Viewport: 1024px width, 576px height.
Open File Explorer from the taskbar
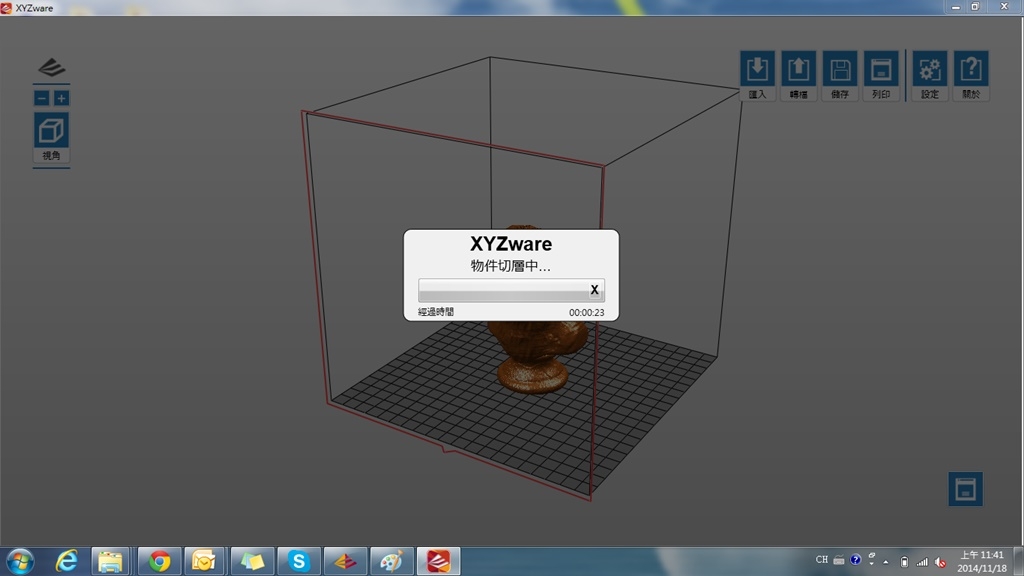click(110, 562)
